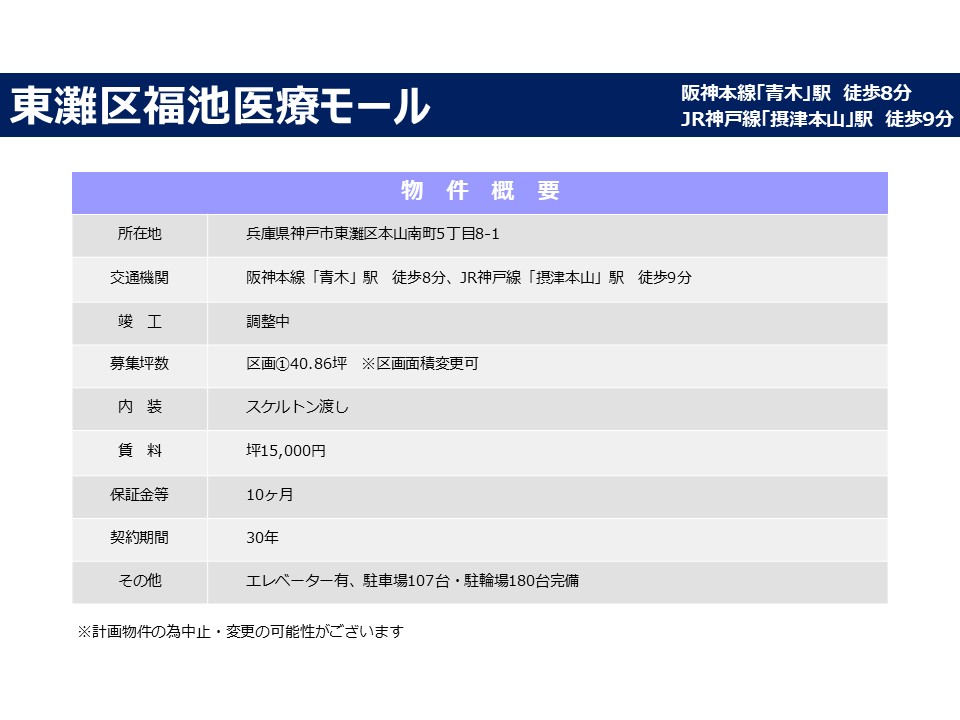Click the title 東灘区福池医療モール
The height and width of the screenshot is (720, 960).
[220, 106]
